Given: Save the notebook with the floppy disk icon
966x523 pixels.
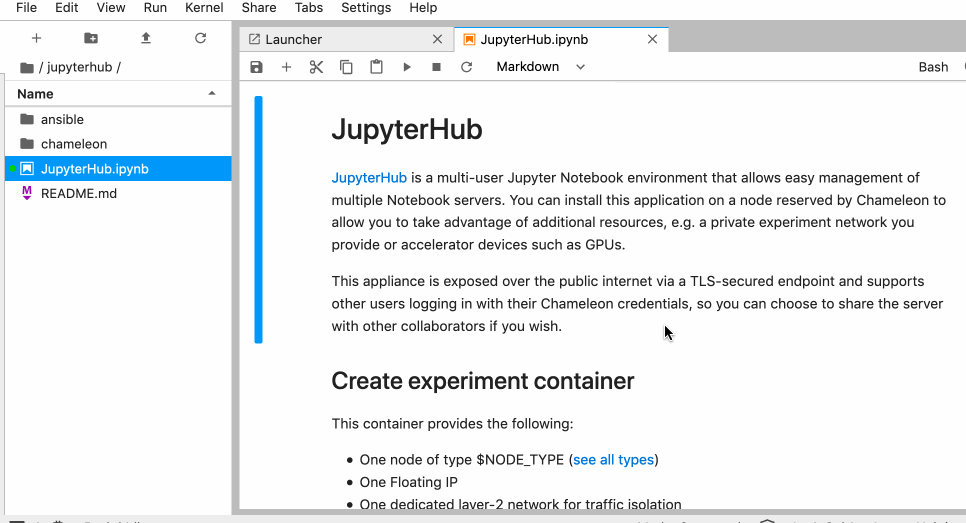Looking at the screenshot, I should click(x=256, y=67).
